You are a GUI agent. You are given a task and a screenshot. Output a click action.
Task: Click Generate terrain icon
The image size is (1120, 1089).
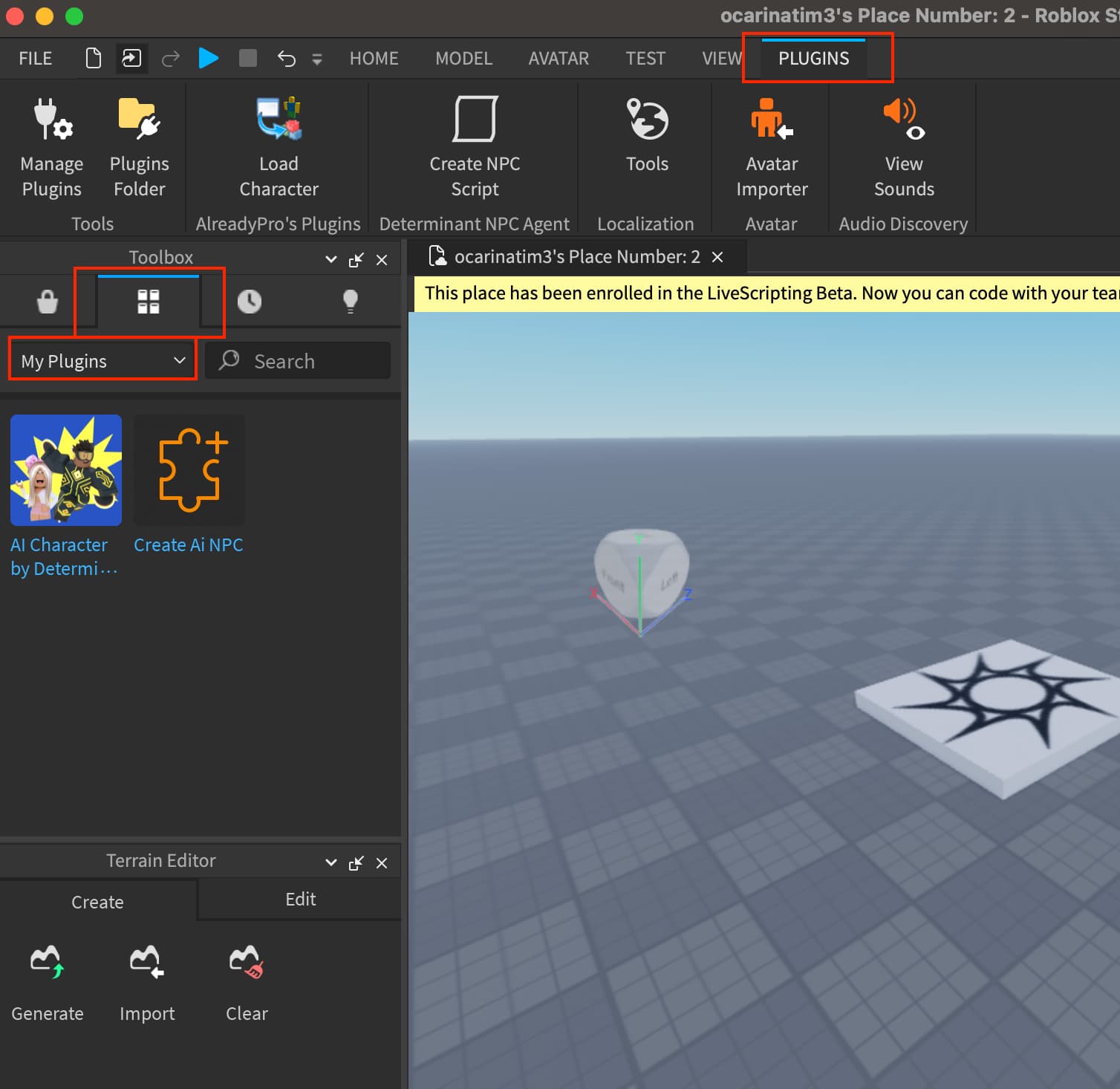(48, 963)
